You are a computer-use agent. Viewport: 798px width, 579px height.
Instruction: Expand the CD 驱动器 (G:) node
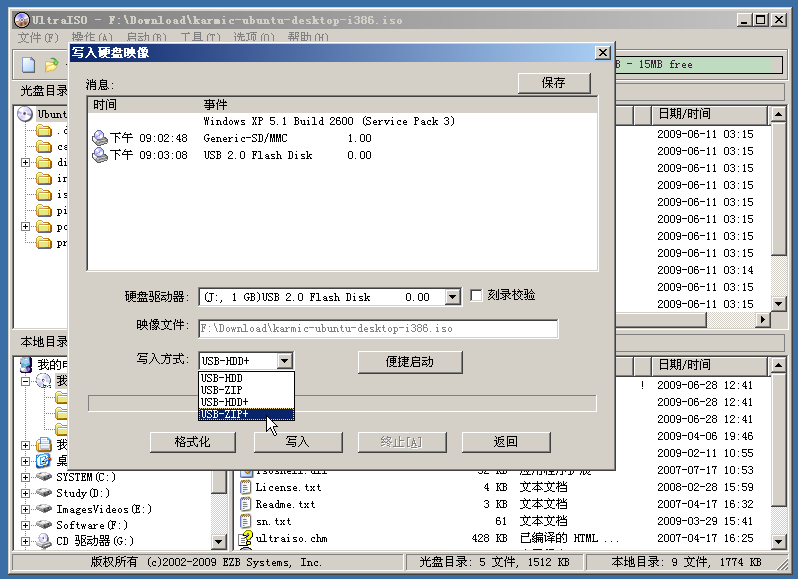pos(25,541)
